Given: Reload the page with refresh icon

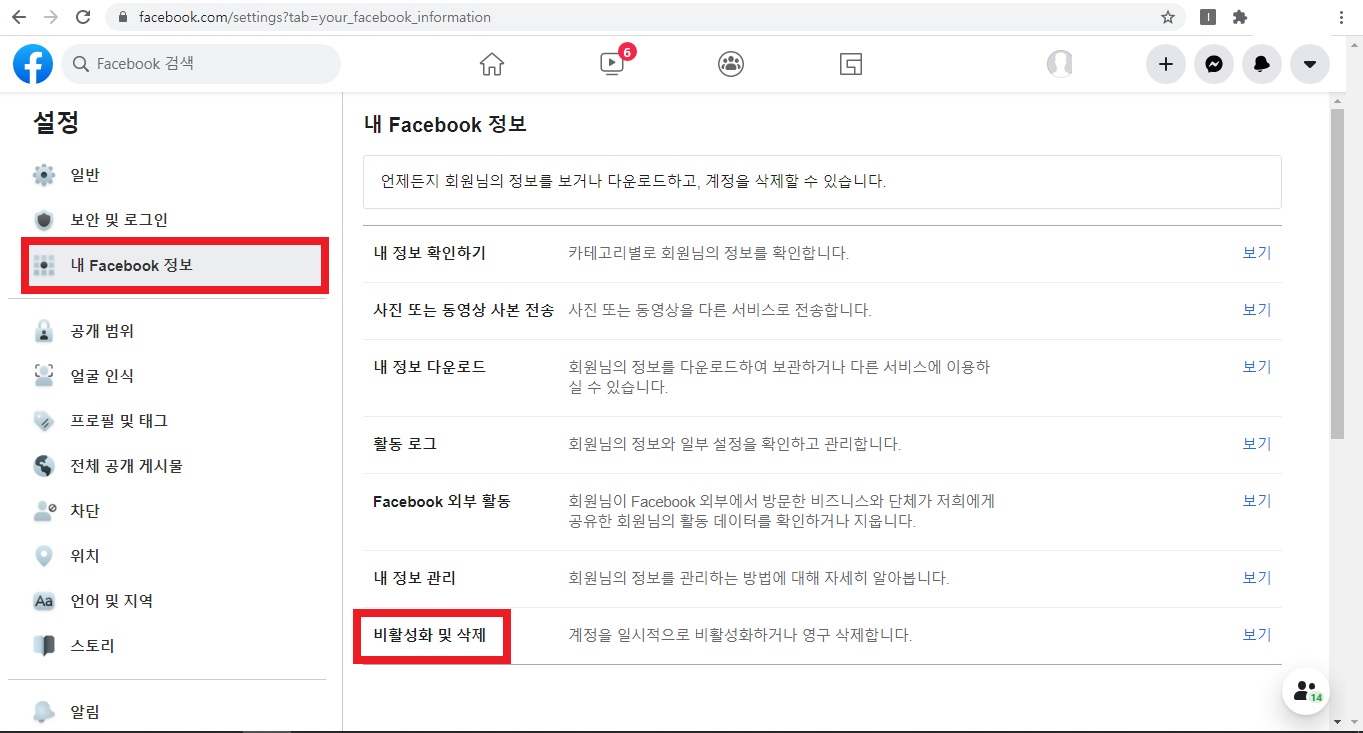Looking at the screenshot, I should (x=83, y=17).
